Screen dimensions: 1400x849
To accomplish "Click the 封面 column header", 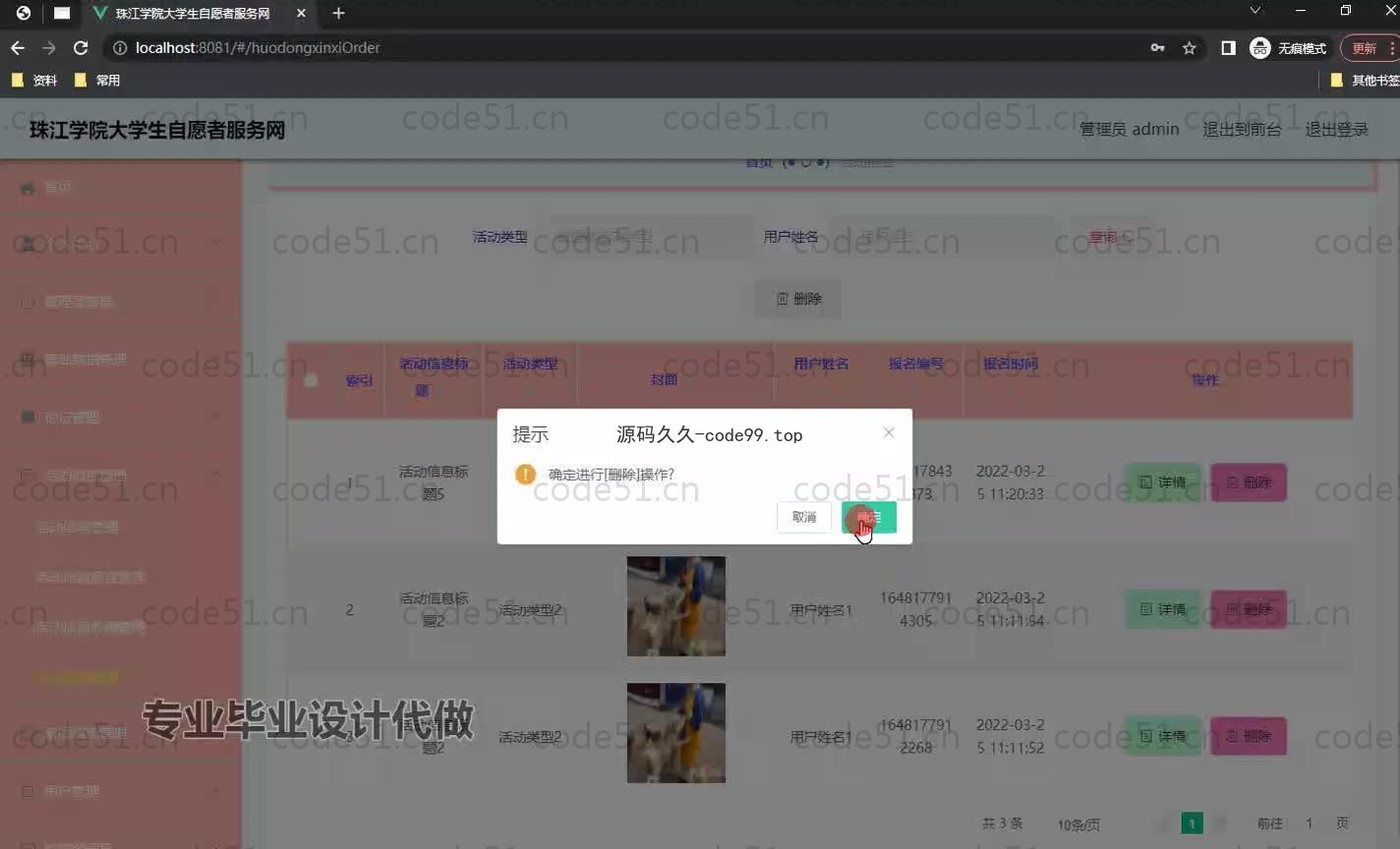I will coord(664,379).
